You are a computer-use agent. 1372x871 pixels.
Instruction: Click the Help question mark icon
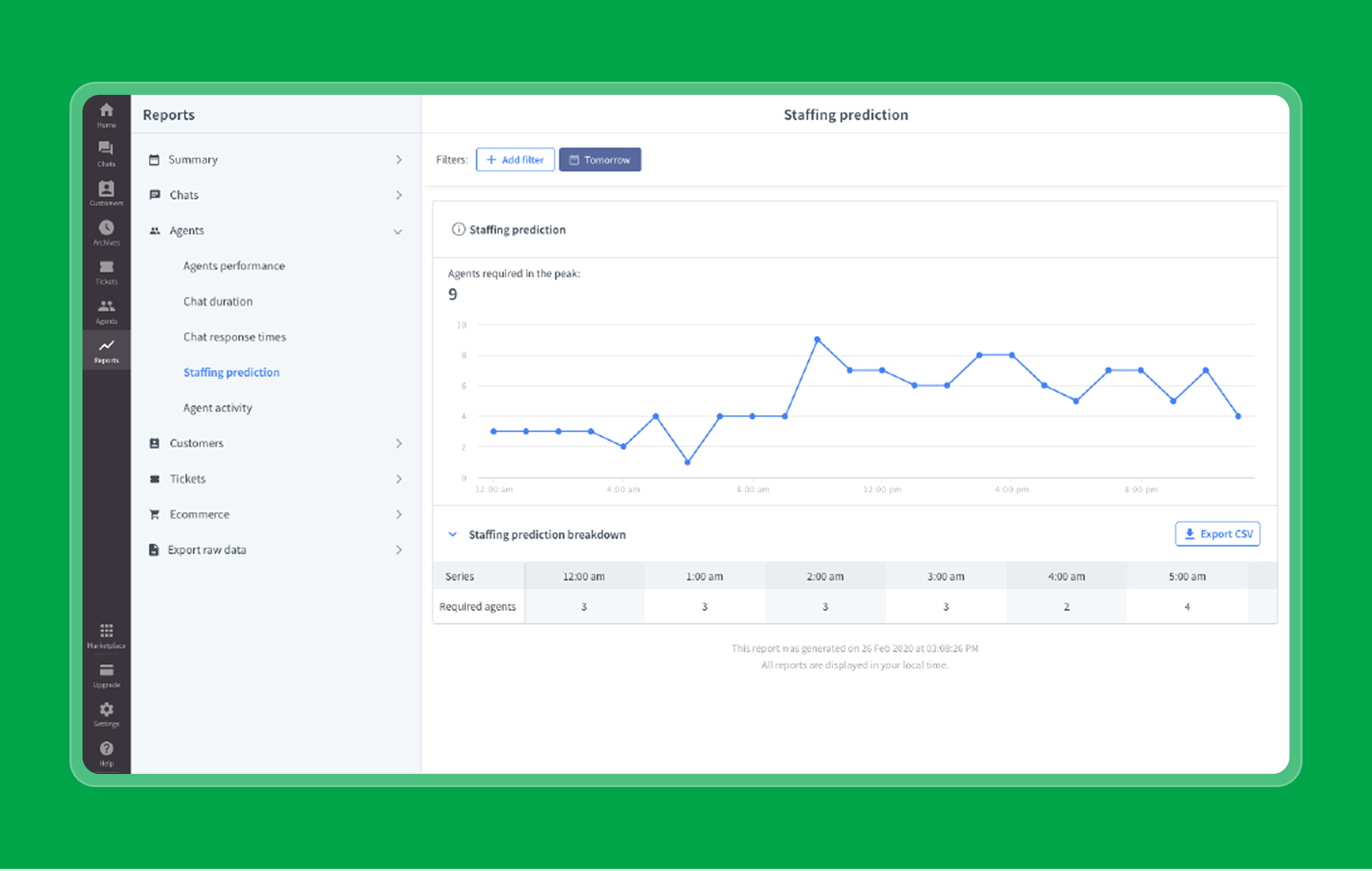(106, 752)
